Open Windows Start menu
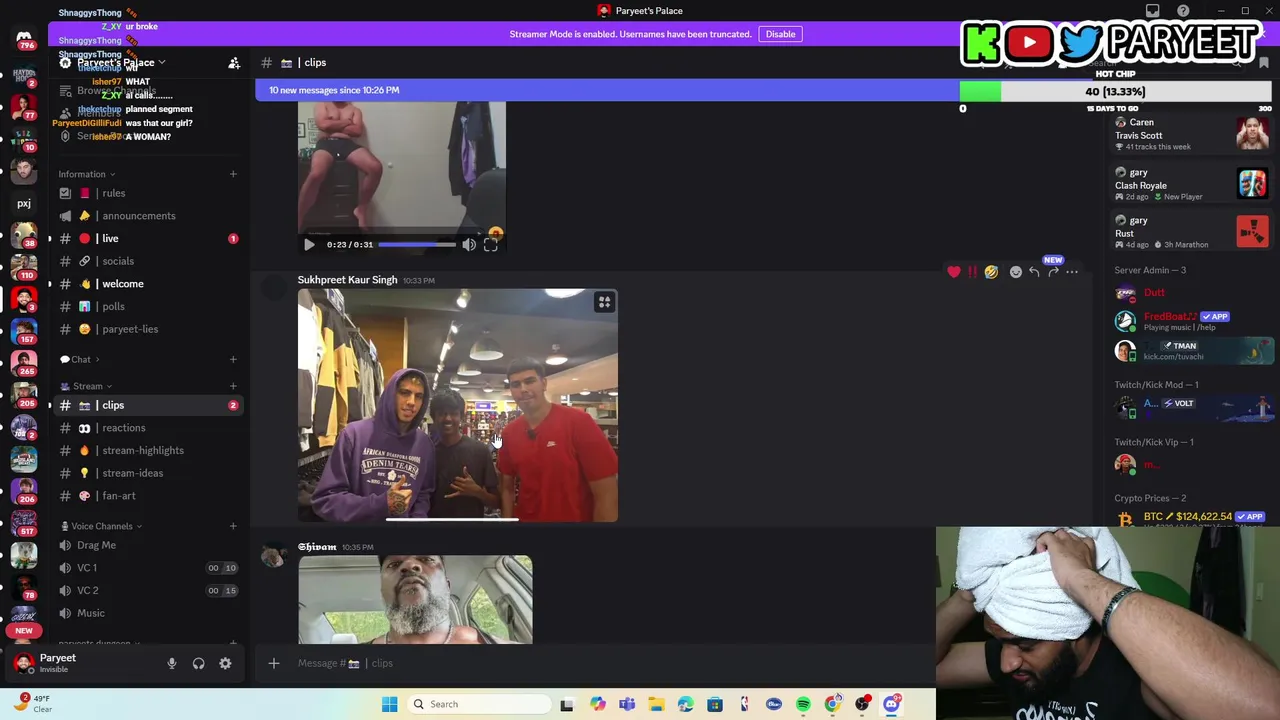1280x720 pixels. pos(389,704)
